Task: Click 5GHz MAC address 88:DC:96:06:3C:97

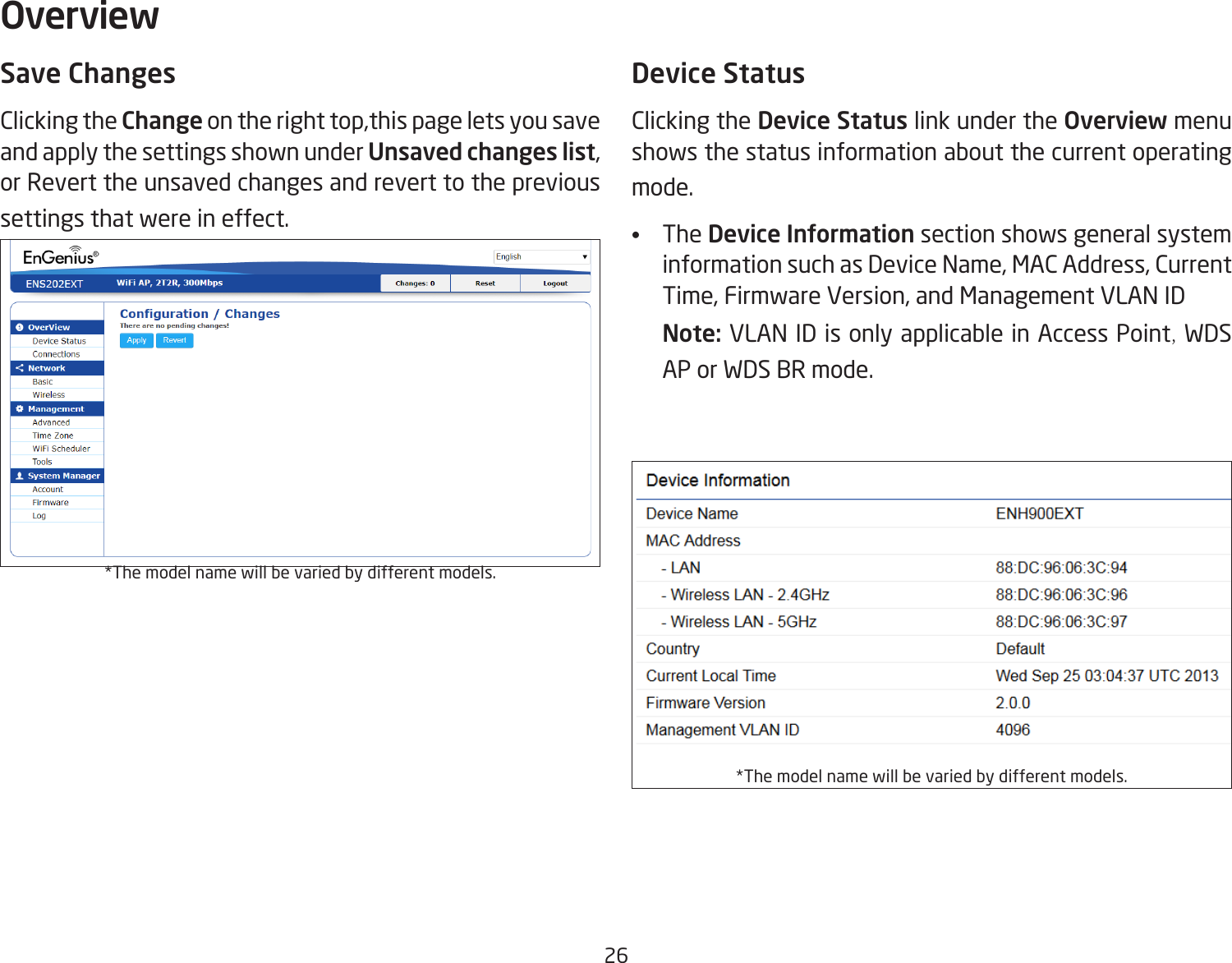Action: [x=1061, y=622]
